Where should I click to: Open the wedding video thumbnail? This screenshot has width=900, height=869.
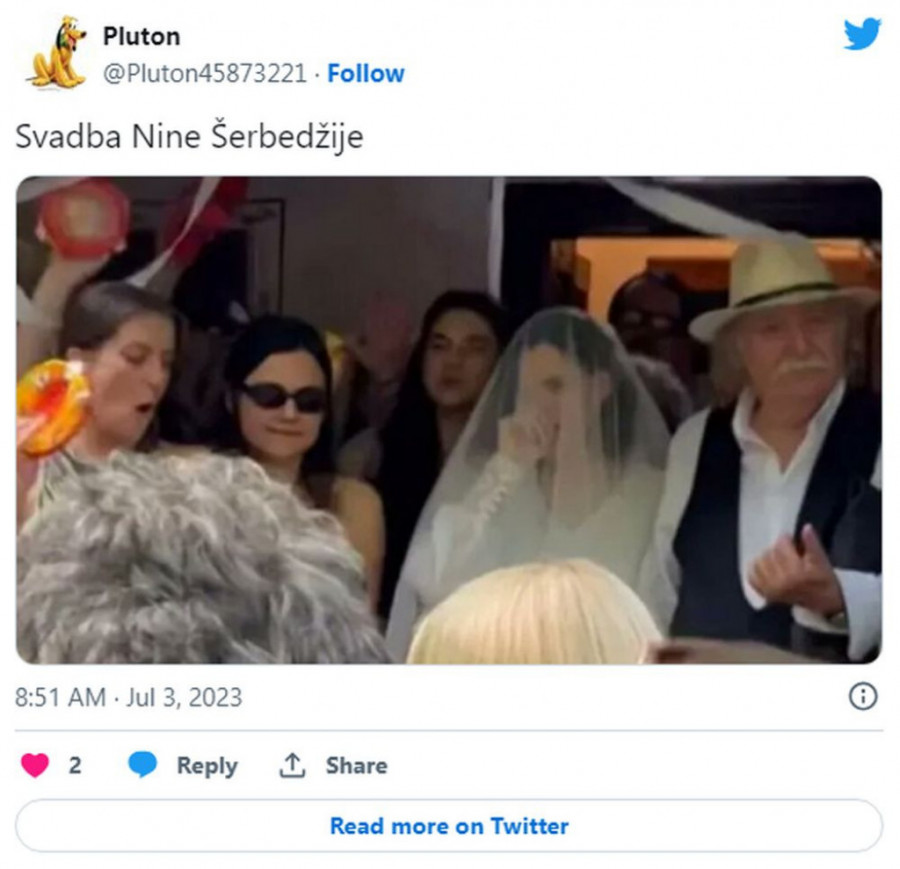[449, 420]
